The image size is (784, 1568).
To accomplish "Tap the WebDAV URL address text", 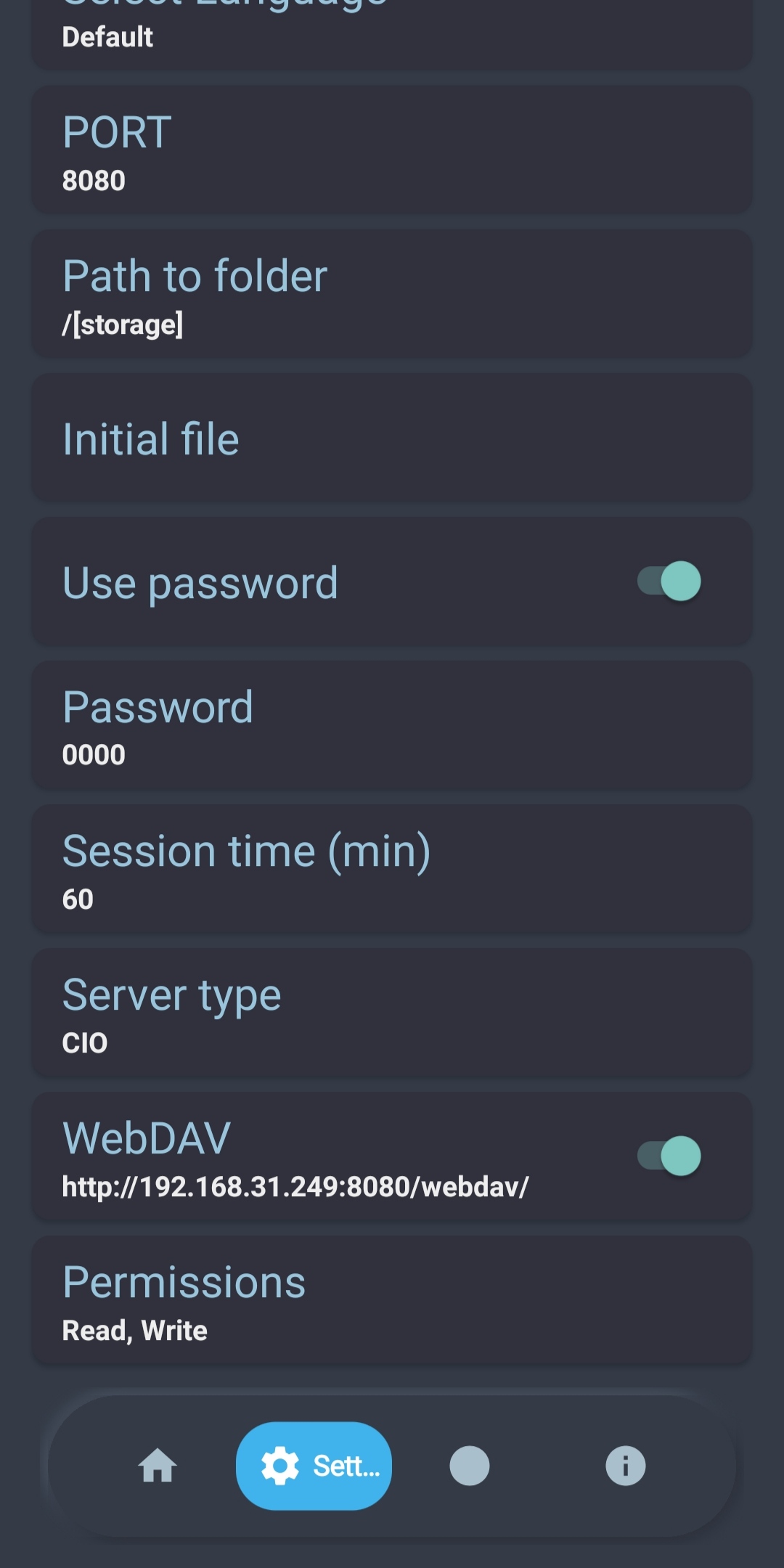I will click(295, 1187).
